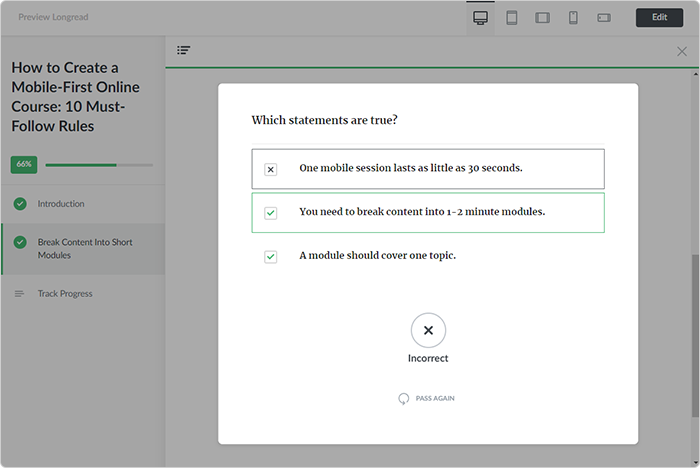Click the course title heading

pos(75,97)
